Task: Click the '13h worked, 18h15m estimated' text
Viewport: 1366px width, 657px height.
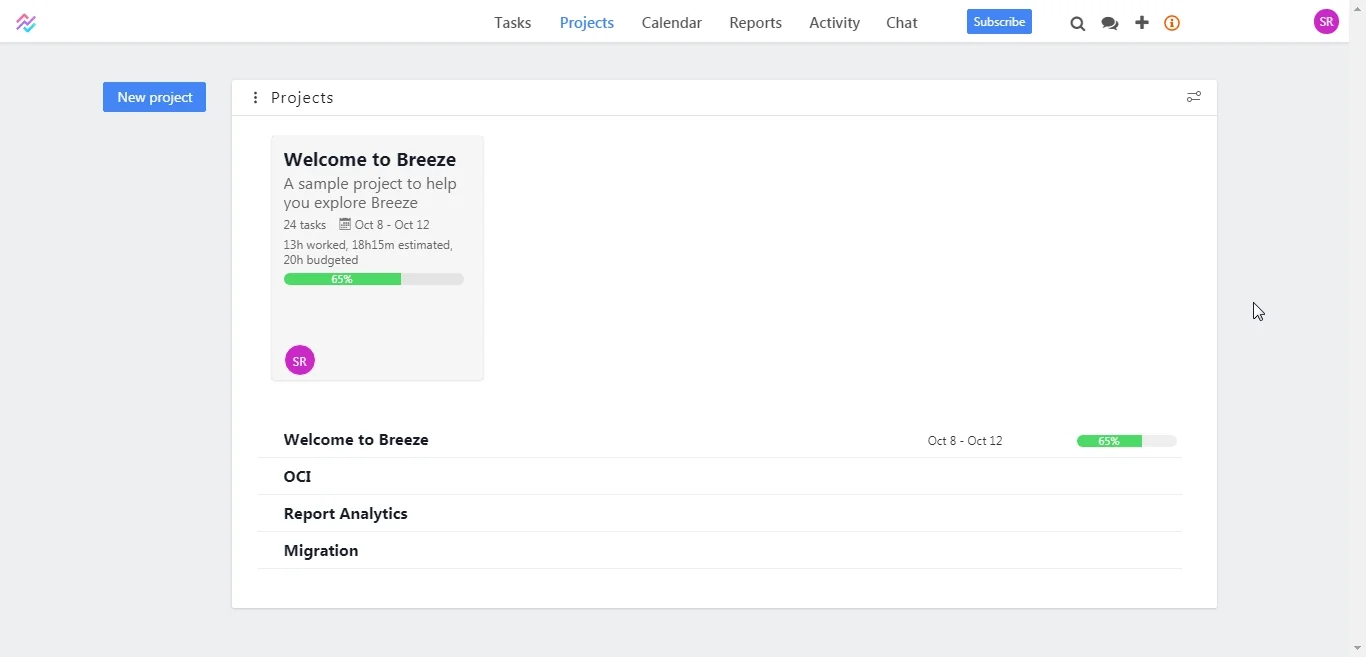Action: pyautogui.click(x=368, y=245)
